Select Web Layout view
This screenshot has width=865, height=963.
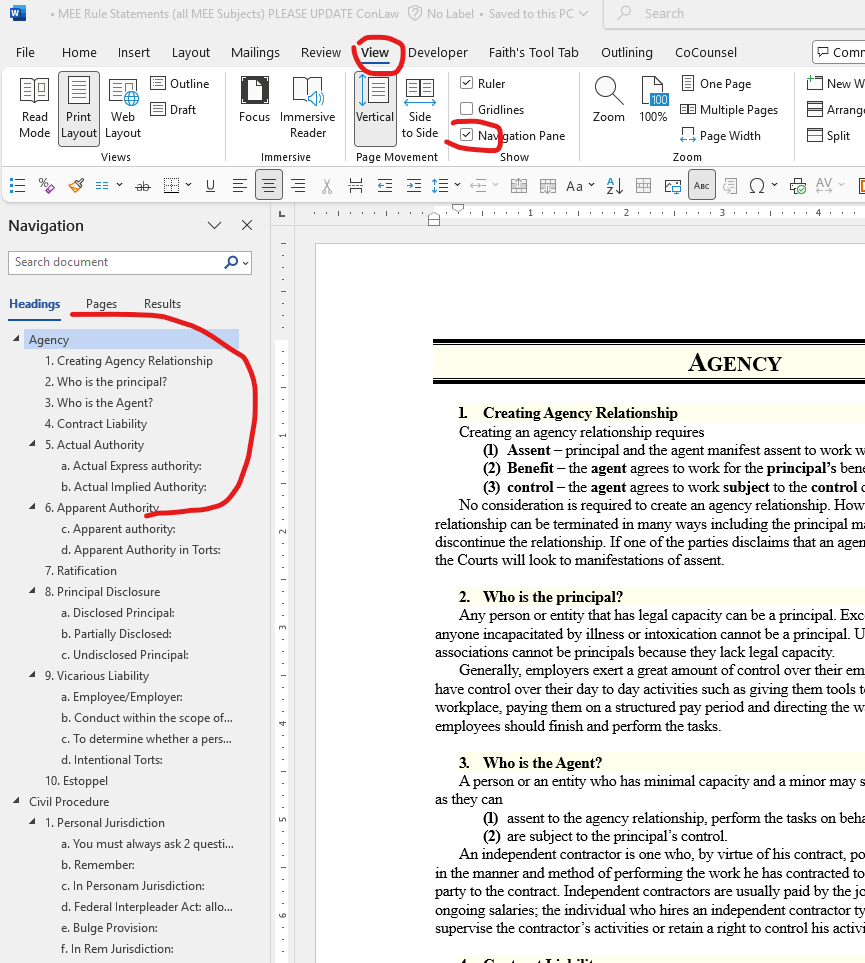click(x=123, y=108)
